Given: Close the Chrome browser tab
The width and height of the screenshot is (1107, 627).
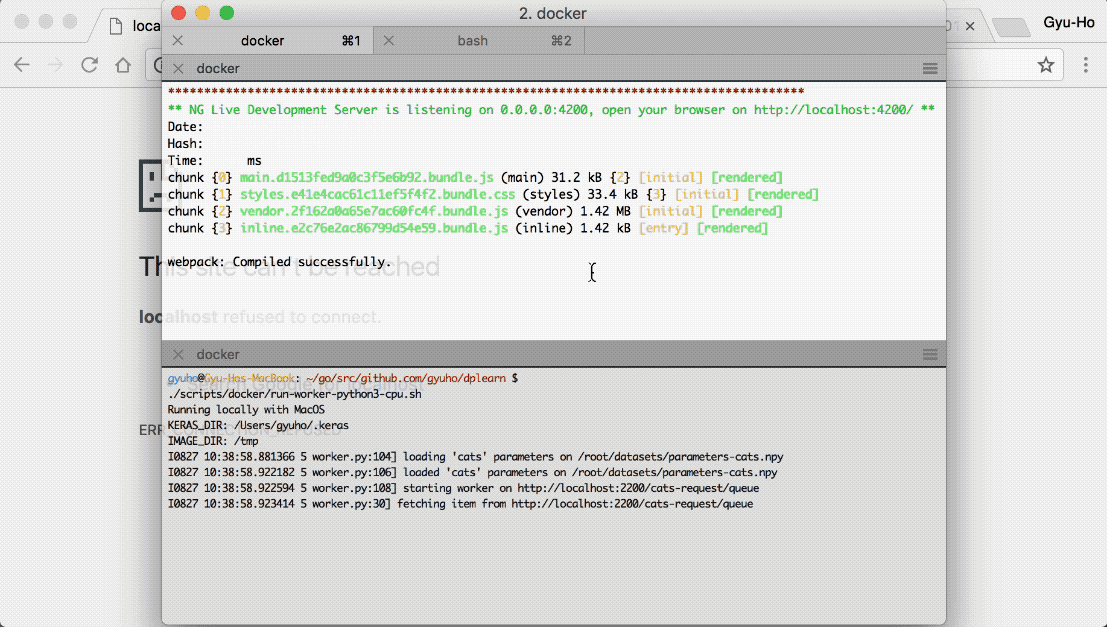Looking at the screenshot, I should point(970,26).
